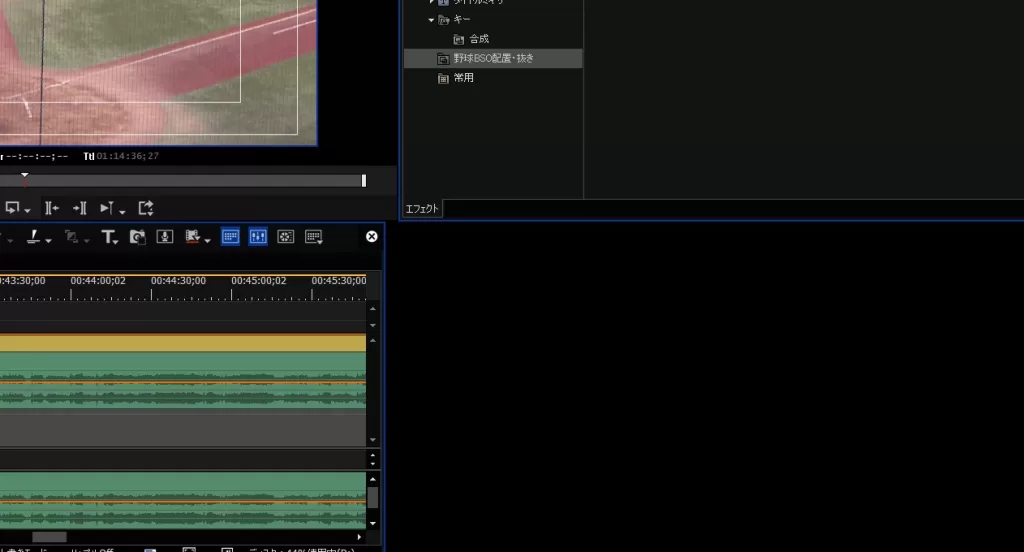The image size is (1024, 552).
Task: Click the Set Out point icon
Action: [x=80, y=208]
